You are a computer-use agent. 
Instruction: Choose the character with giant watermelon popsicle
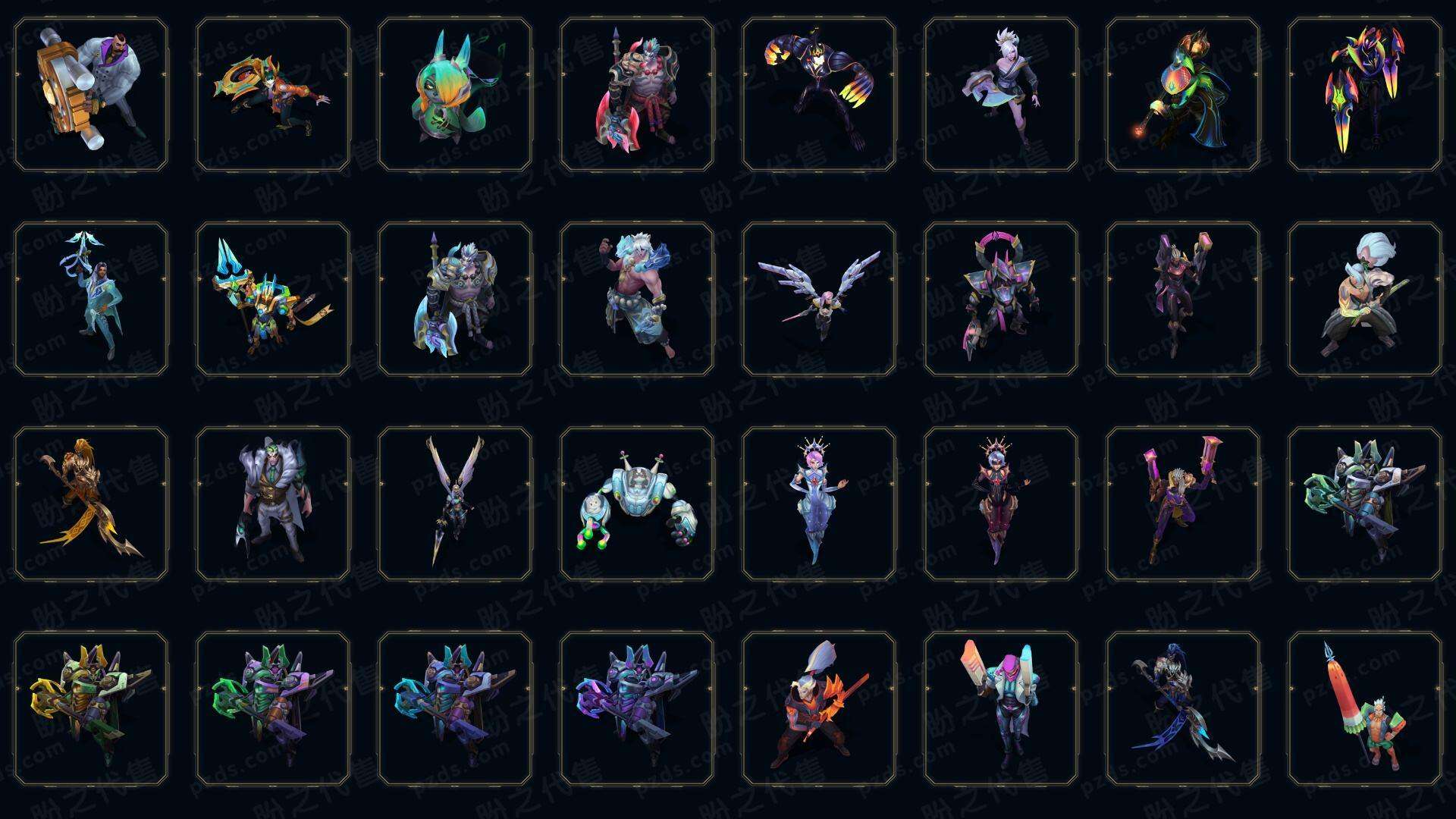tap(1365, 708)
